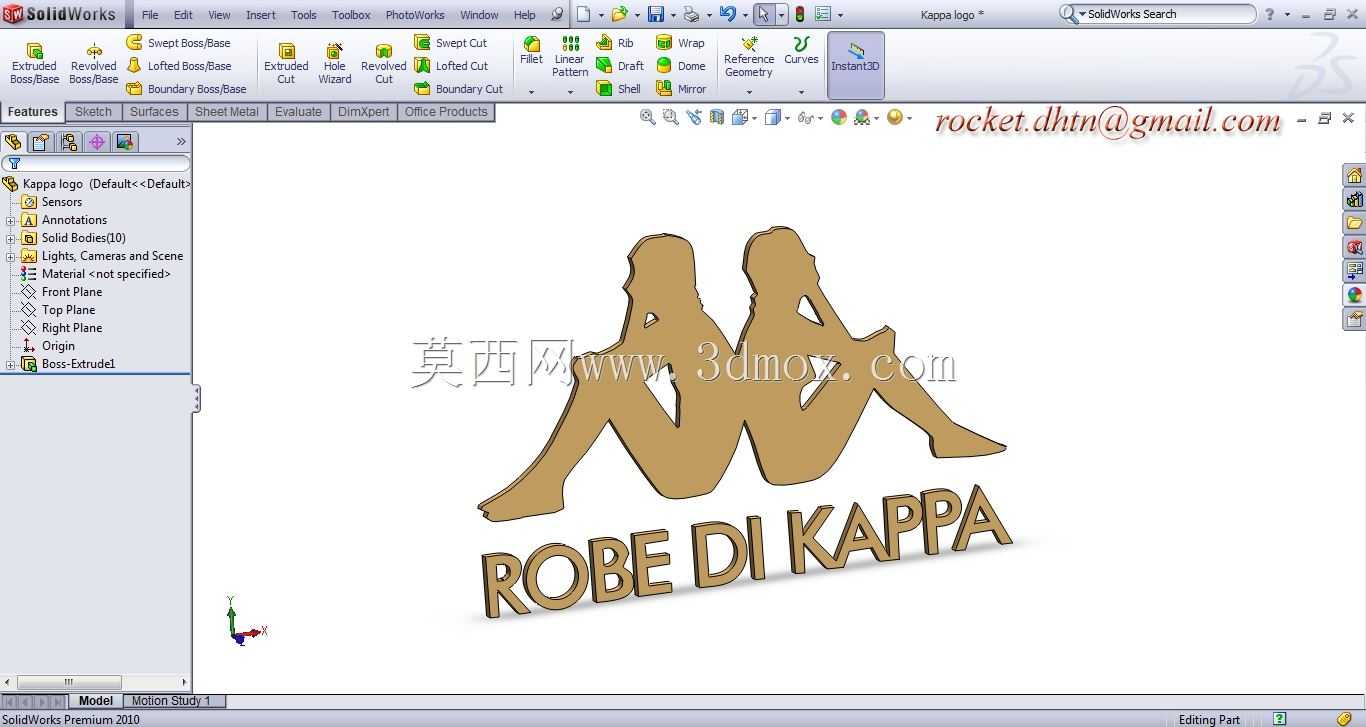Choose the Lofted Boss/Base tool
1366x727 pixels.
[179, 66]
